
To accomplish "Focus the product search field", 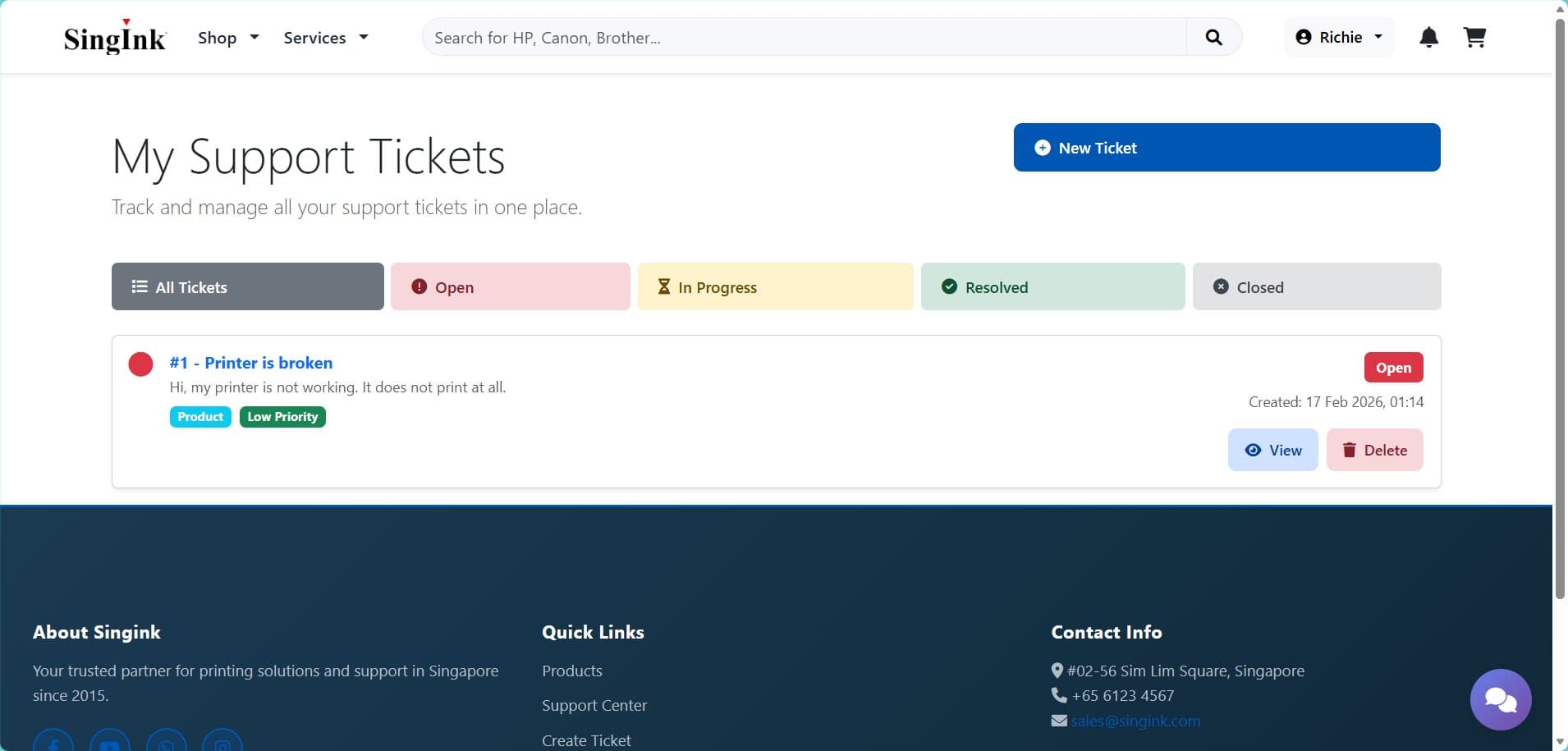I will click(x=804, y=37).
